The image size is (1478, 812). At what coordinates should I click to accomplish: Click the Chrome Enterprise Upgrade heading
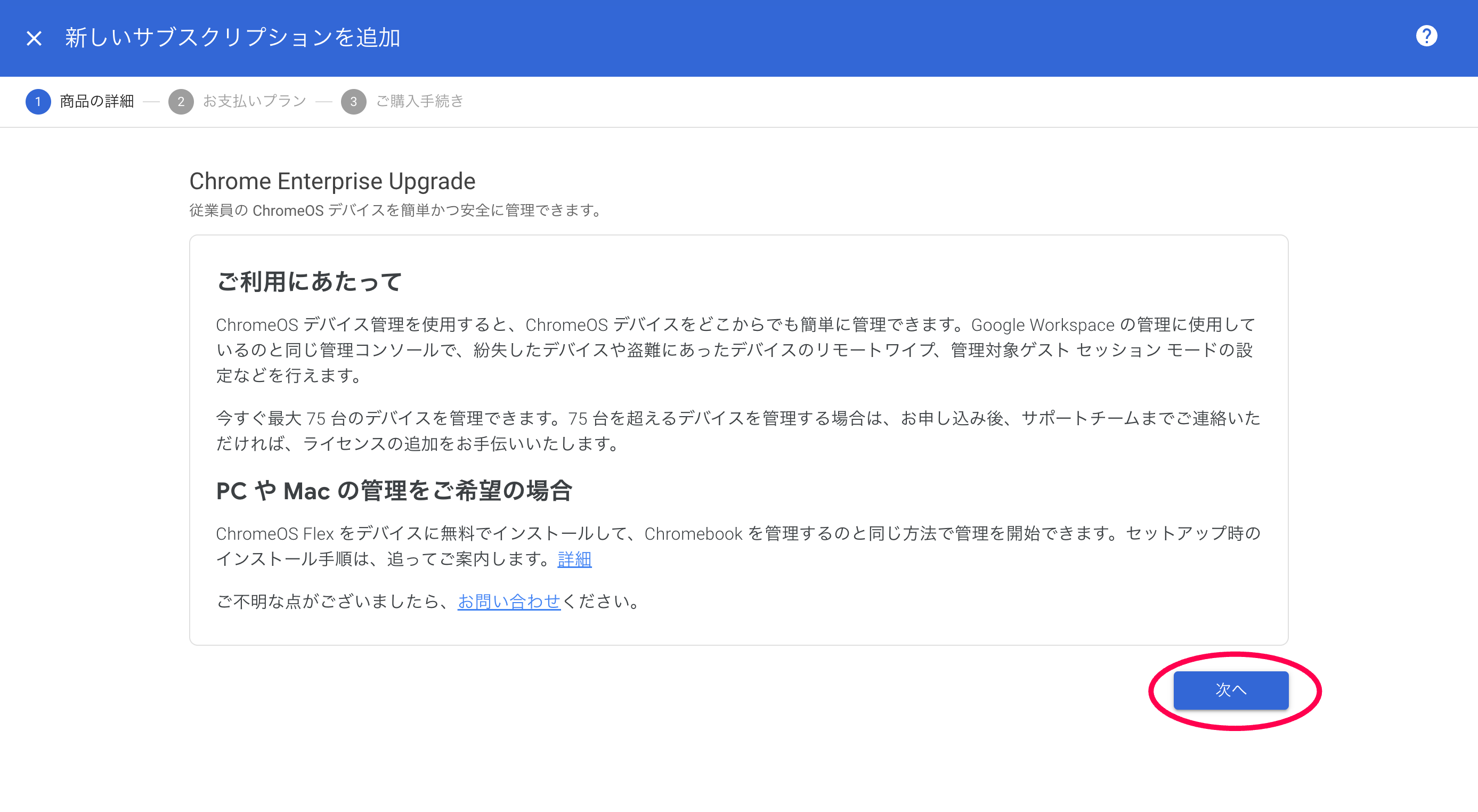pos(332,181)
